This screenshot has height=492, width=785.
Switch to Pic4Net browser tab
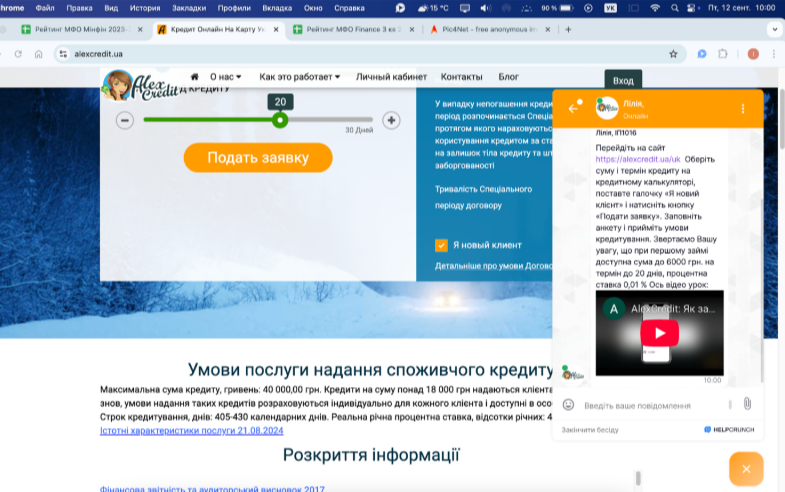click(x=490, y=30)
